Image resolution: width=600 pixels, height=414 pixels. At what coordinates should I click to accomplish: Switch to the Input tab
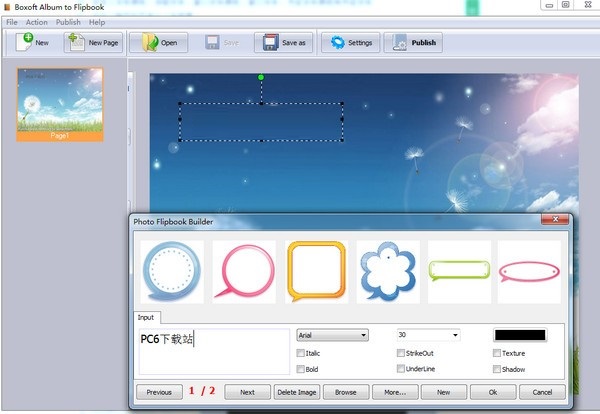click(146, 318)
